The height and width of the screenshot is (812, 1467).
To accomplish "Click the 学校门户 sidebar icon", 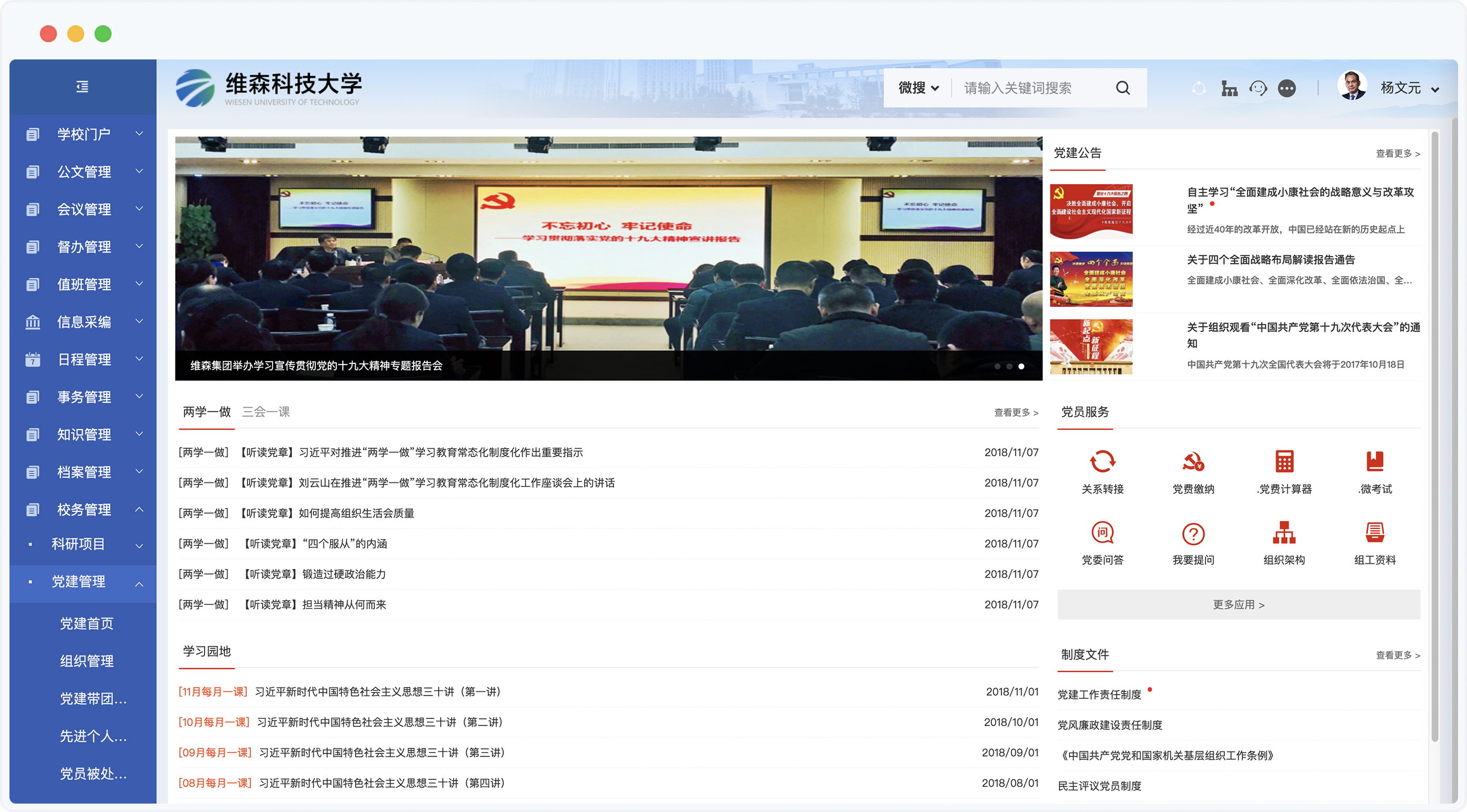I will (x=33, y=134).
